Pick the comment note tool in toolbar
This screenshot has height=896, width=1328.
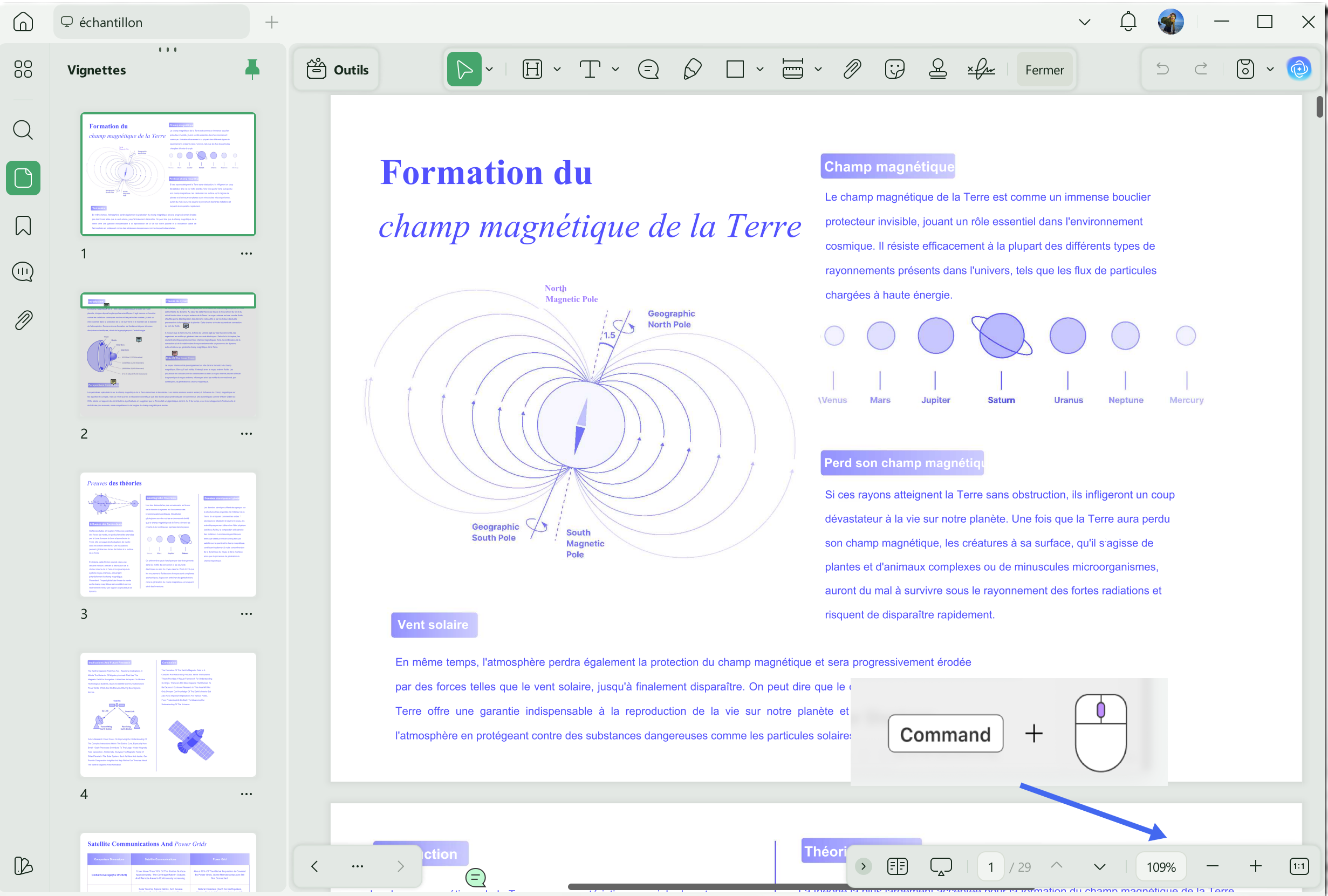click(x=648, y=70)
